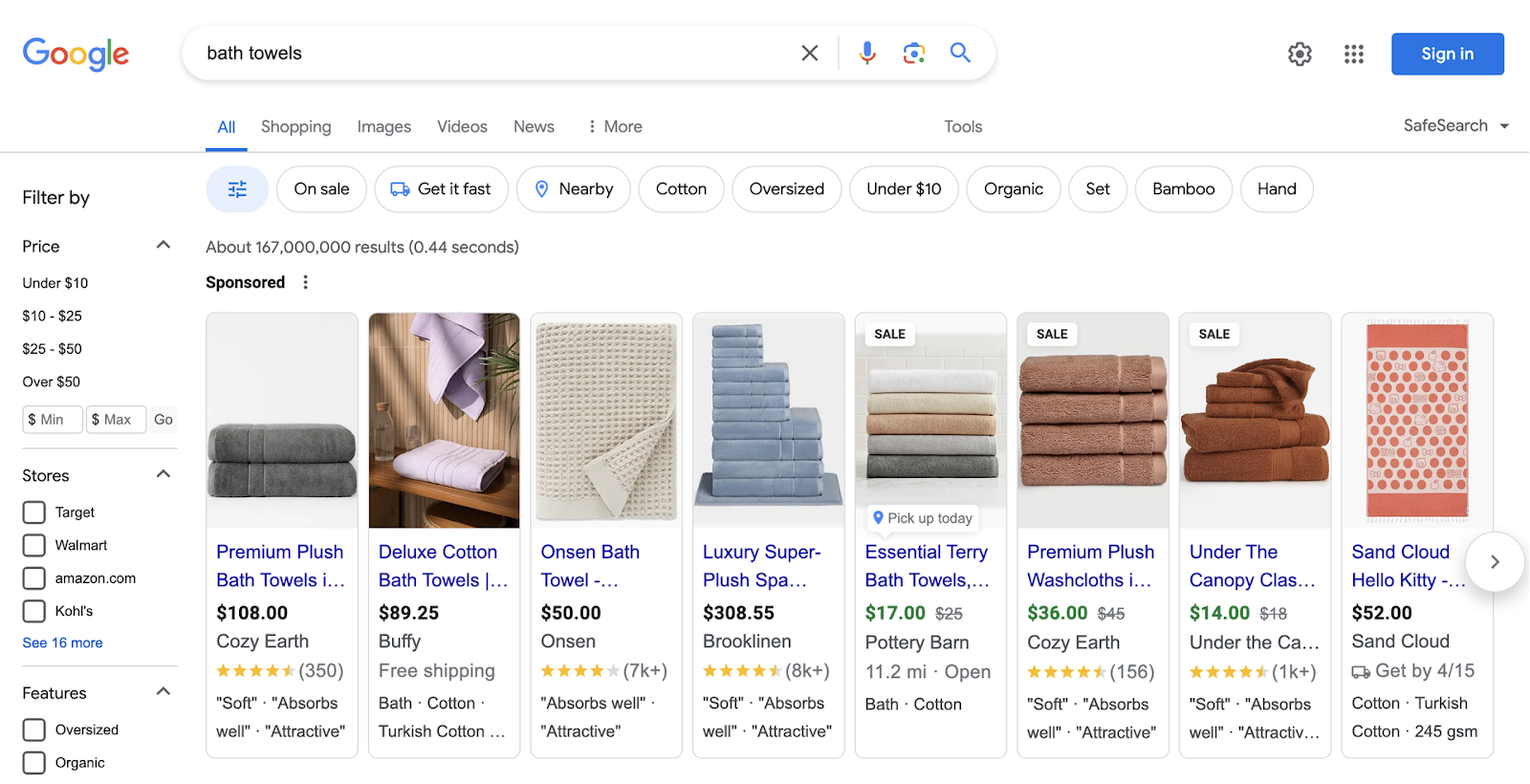Viewport: 1530px width, 784px height.
Task: Start voice search with the microphone icon
Action: (x=866, y=54)
